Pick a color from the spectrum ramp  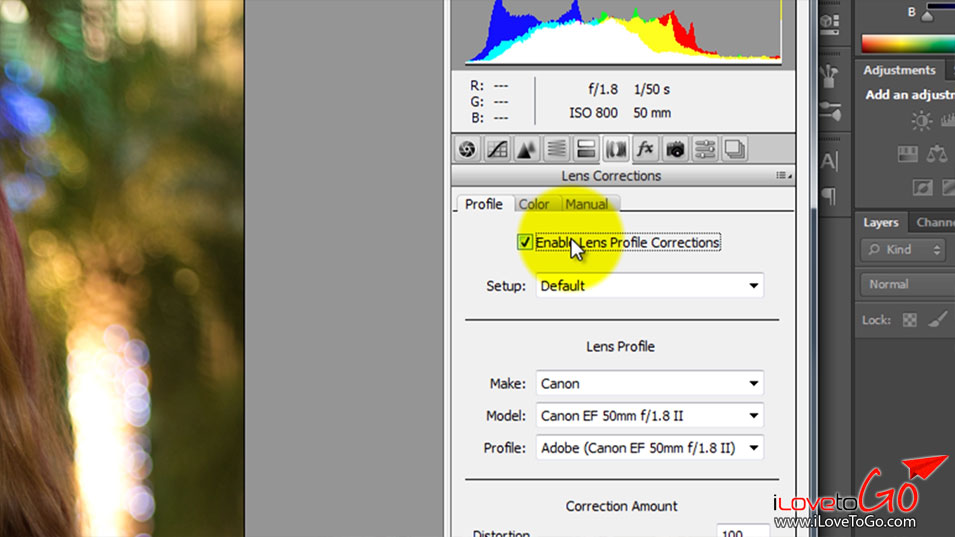pos(907,43)
